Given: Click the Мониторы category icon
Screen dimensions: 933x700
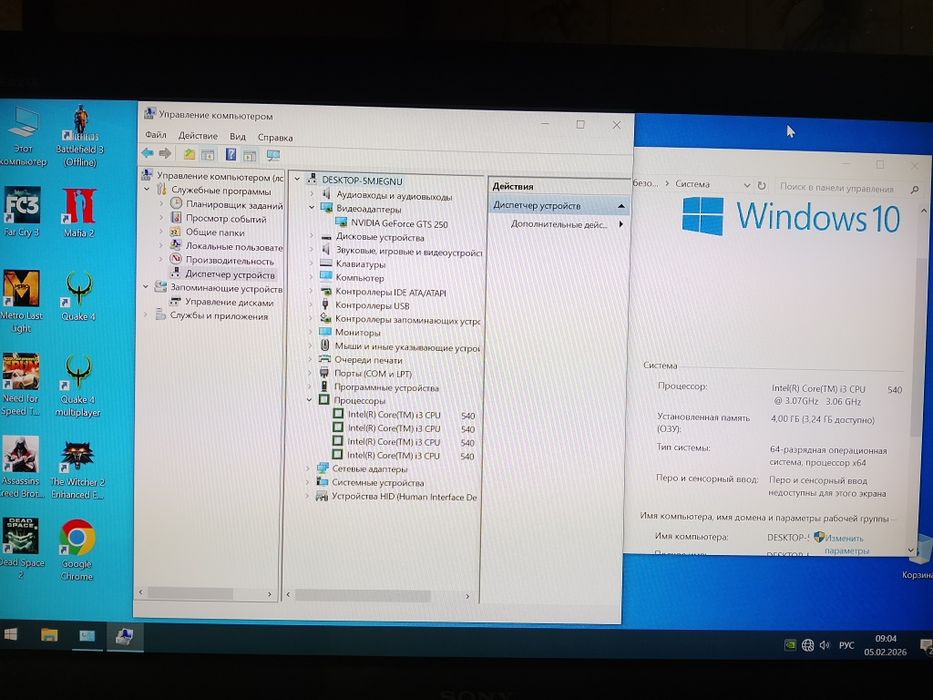Looking at the screenshot, I should (325, 332).
